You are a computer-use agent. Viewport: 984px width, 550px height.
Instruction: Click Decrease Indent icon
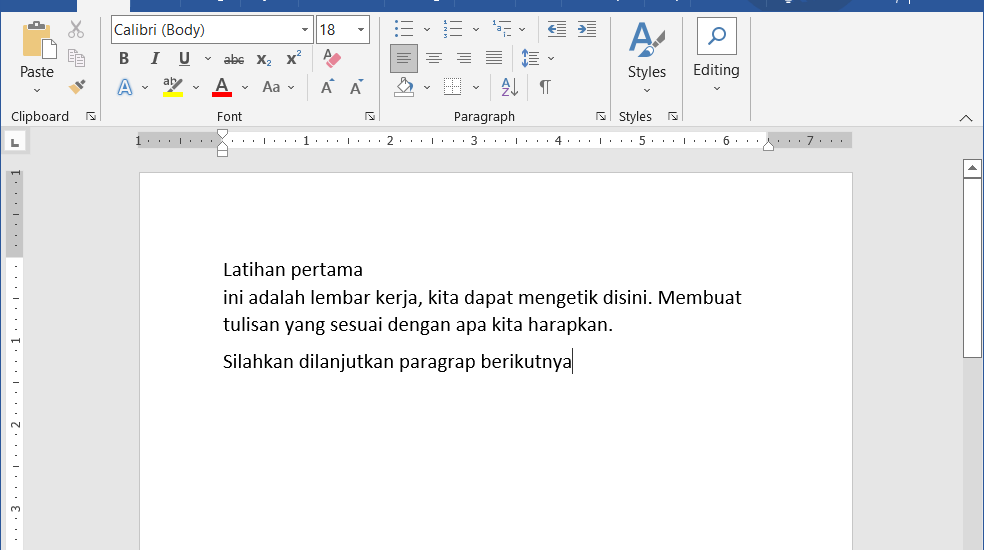coord(557,29)
